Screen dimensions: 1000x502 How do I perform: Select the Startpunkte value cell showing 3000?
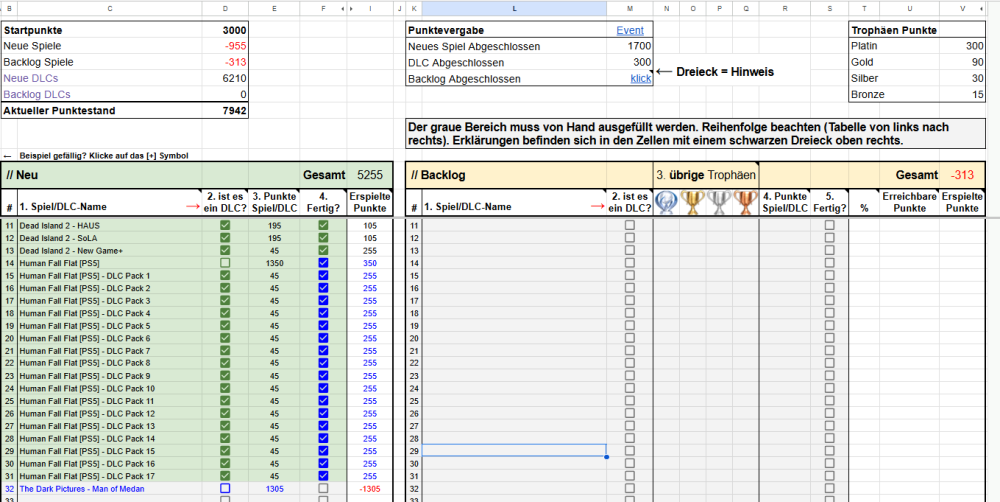(225, 30)
